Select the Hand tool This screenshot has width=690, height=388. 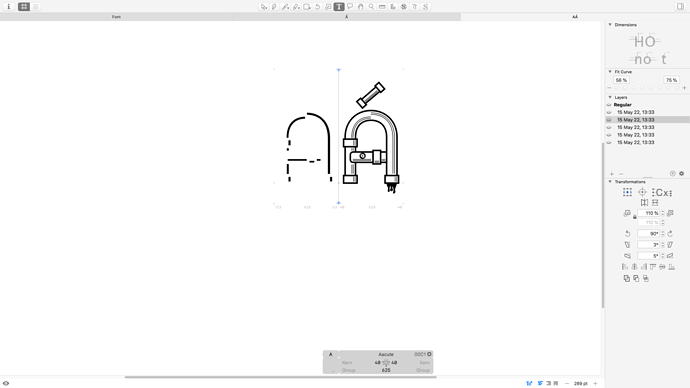(x=360, y=7)
